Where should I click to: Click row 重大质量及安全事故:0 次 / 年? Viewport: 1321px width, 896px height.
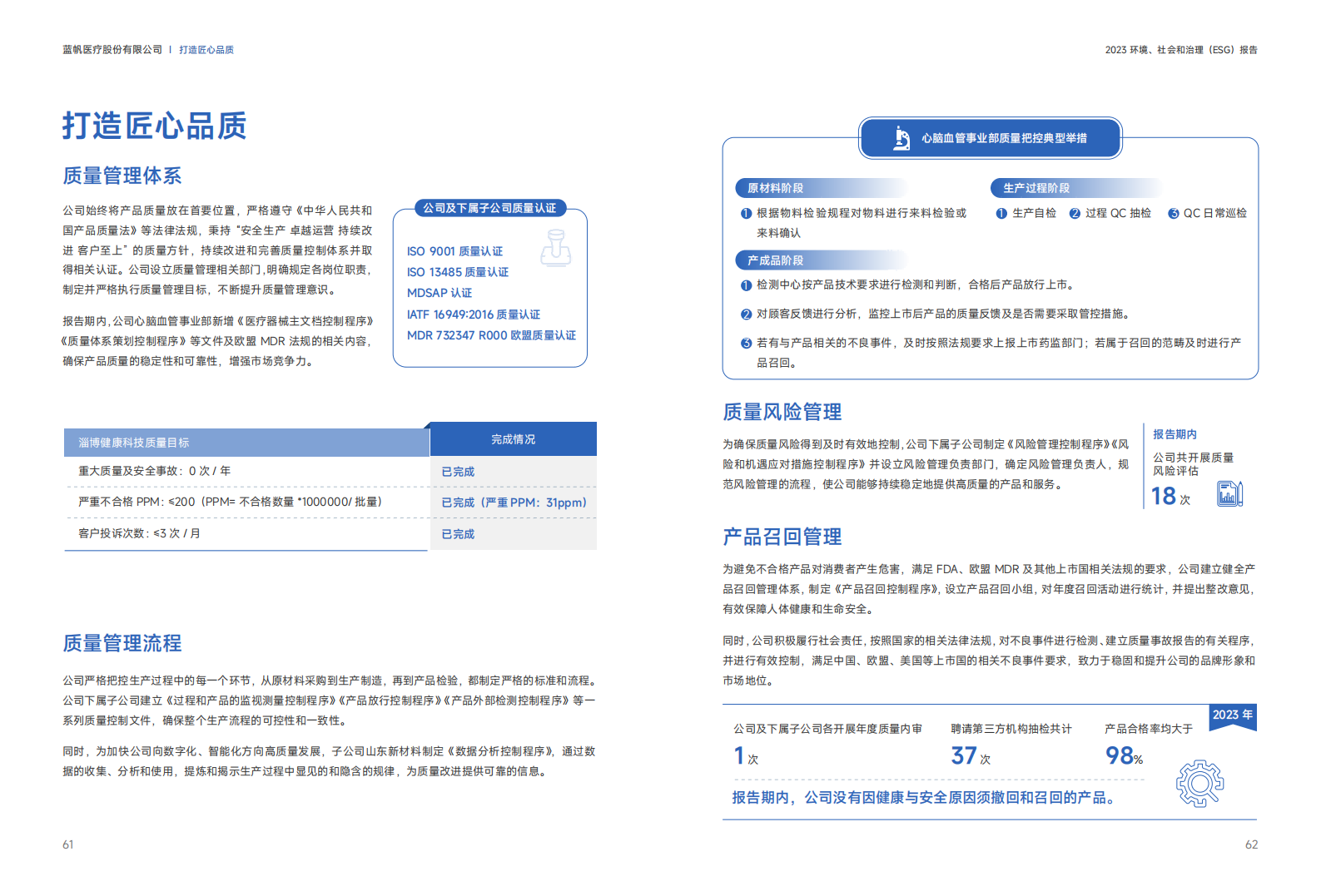tap(246, 471)
